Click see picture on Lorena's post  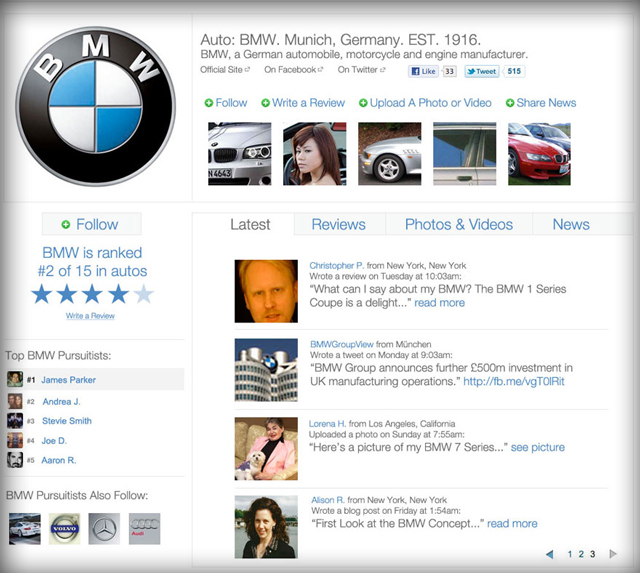point(538,447)
